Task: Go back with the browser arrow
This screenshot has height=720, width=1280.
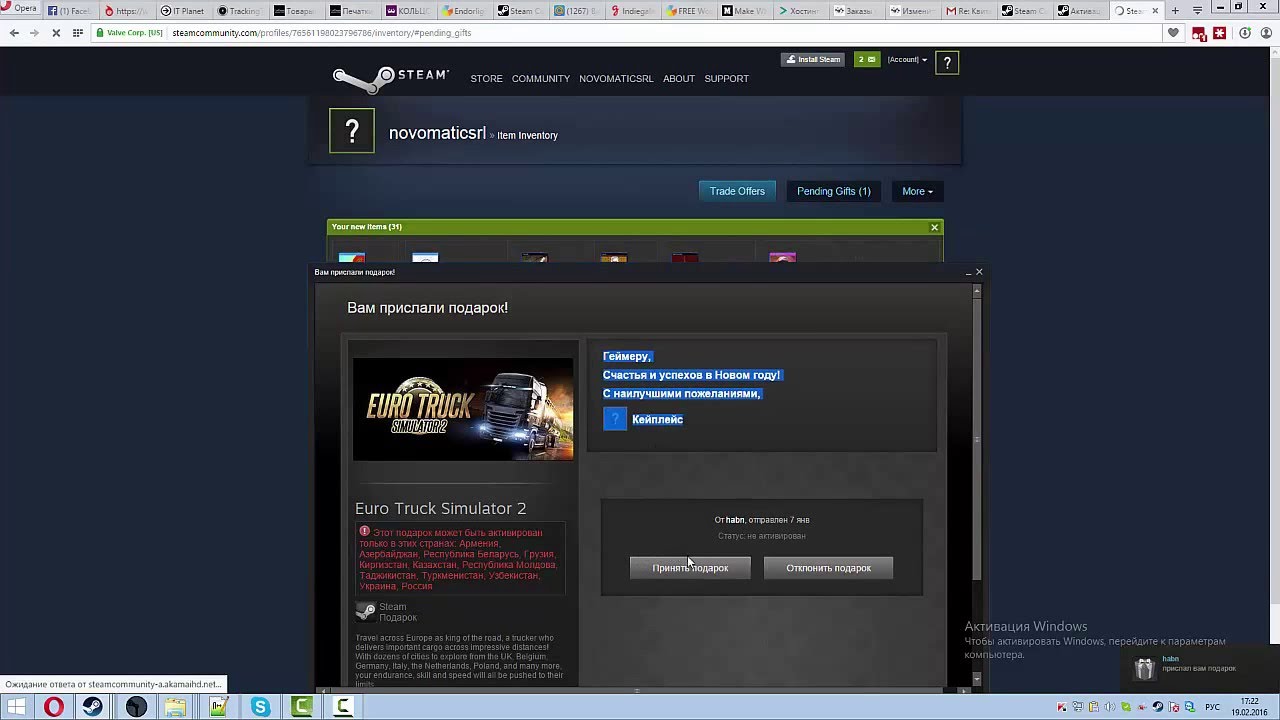Action: point(14,33)
